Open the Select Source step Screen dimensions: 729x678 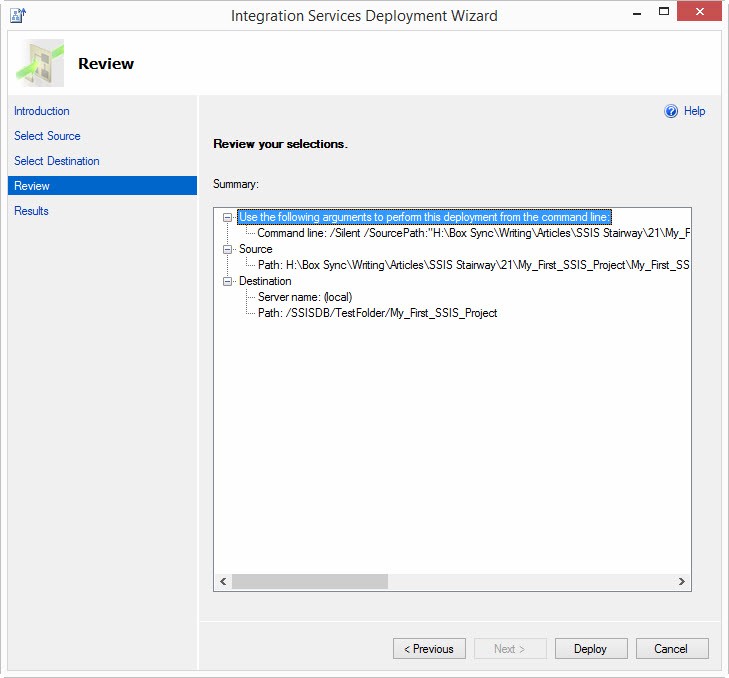click(47, 136)
